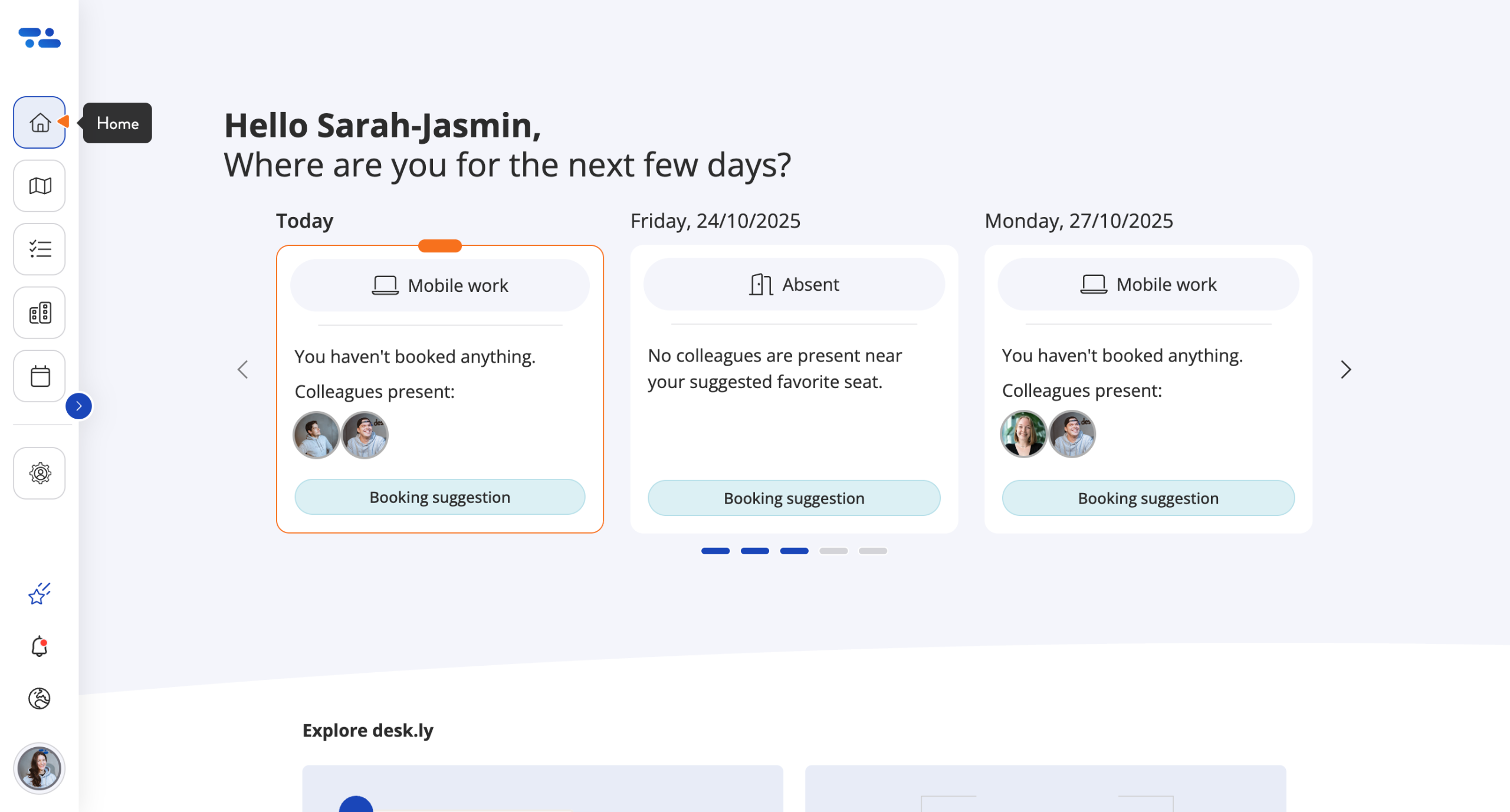Jump to fifth carousel page indicator

pos(873,551)
